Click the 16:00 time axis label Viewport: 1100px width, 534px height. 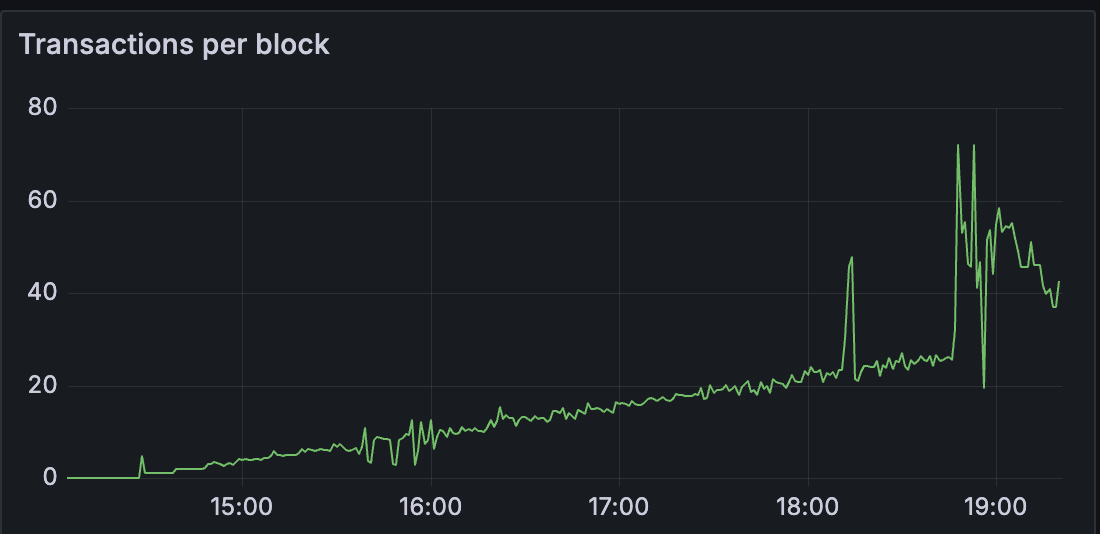[430, 506]
